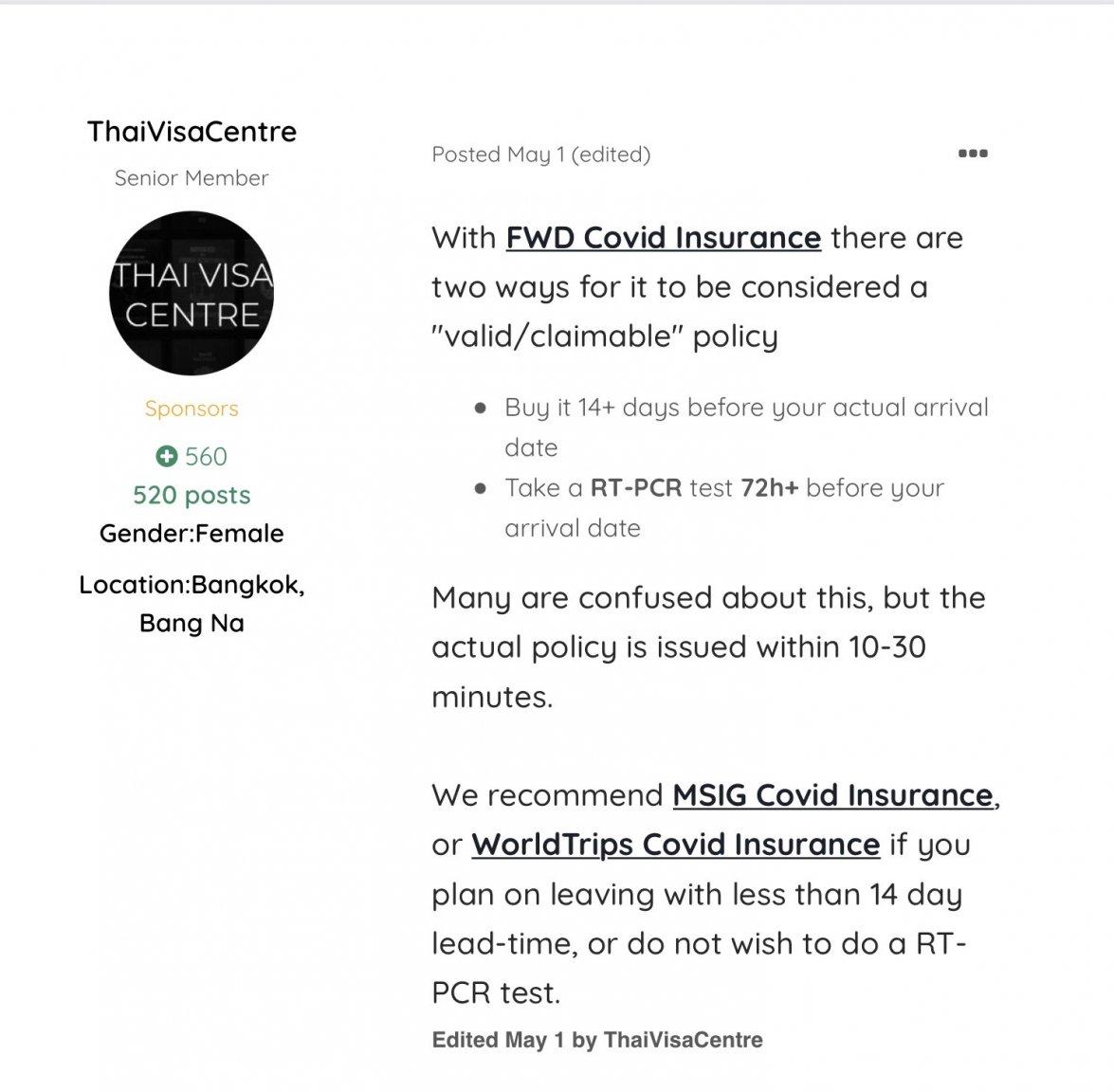Click the green plus reputation icon
The height and width of the screenshot is (1092, 1114).
pyautogui.click(x=166, y=456)
